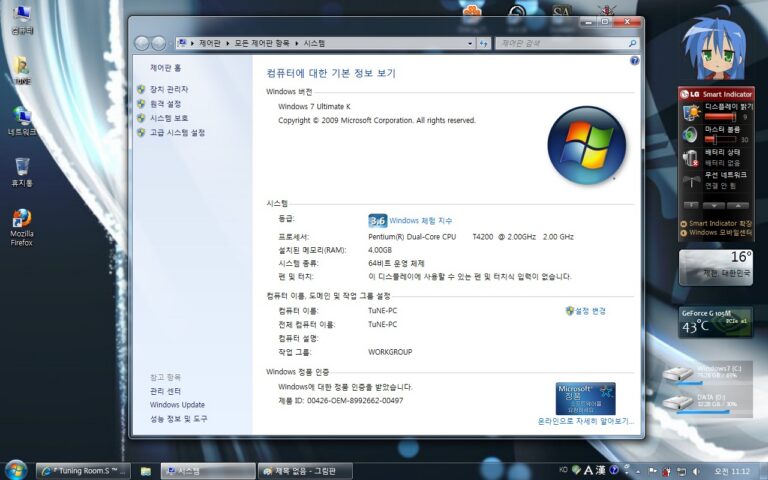
Task: Click the 3.6 experience index score badge
Action: (x=378, y=221)
